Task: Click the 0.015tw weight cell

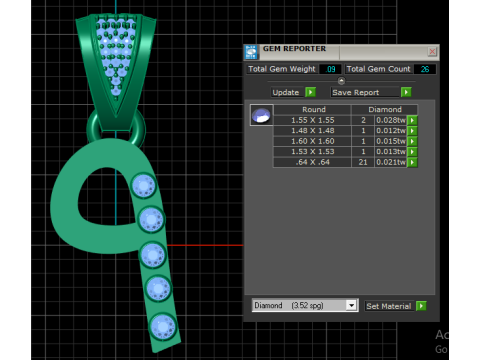Action: (391, 141)
